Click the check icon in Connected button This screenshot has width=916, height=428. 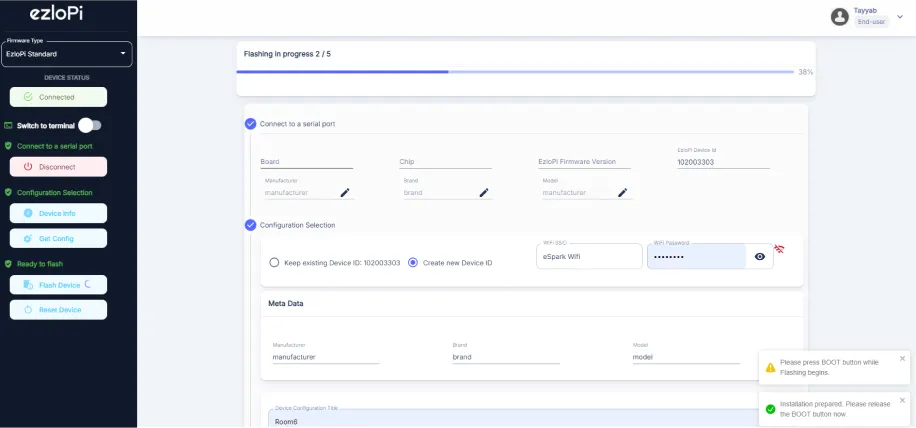click(x=28, y=97)
